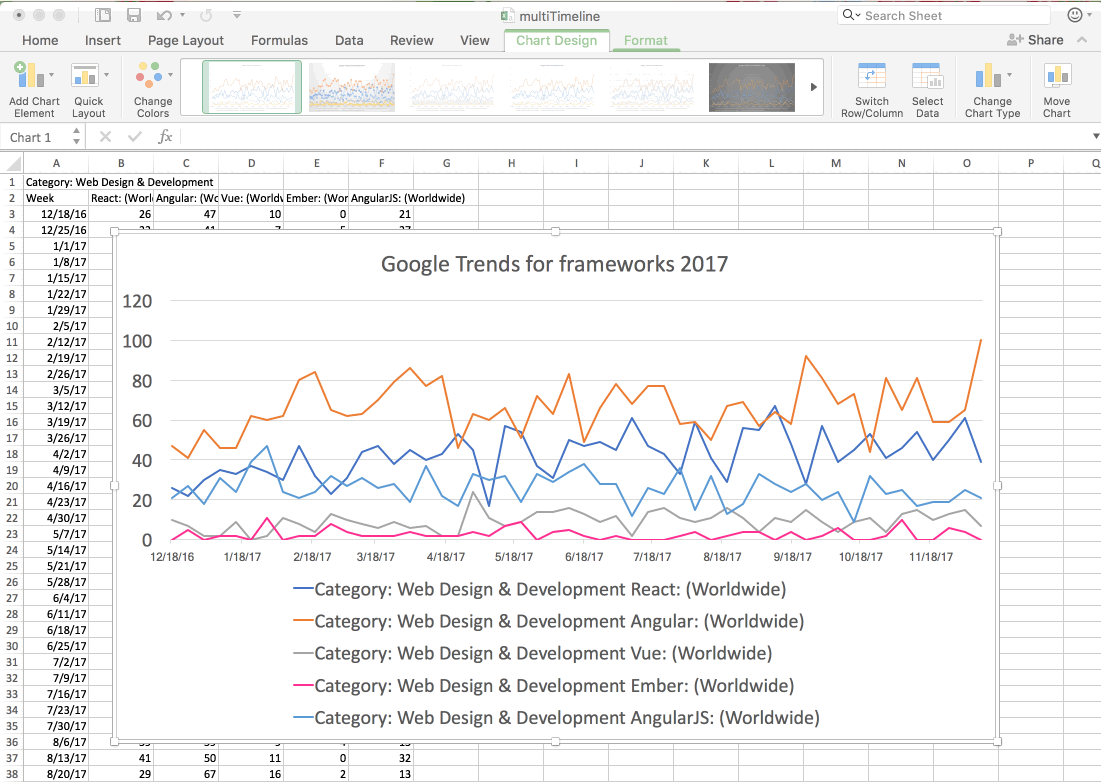Expand the undo history dropdown arrow
Viewport: 1101px width, 782px height.
(x=183, y=15)
